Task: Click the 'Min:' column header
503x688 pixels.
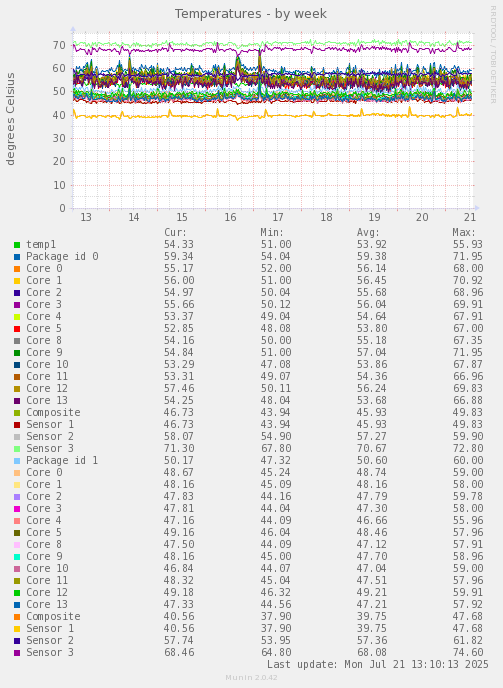Action: (272, 233)
